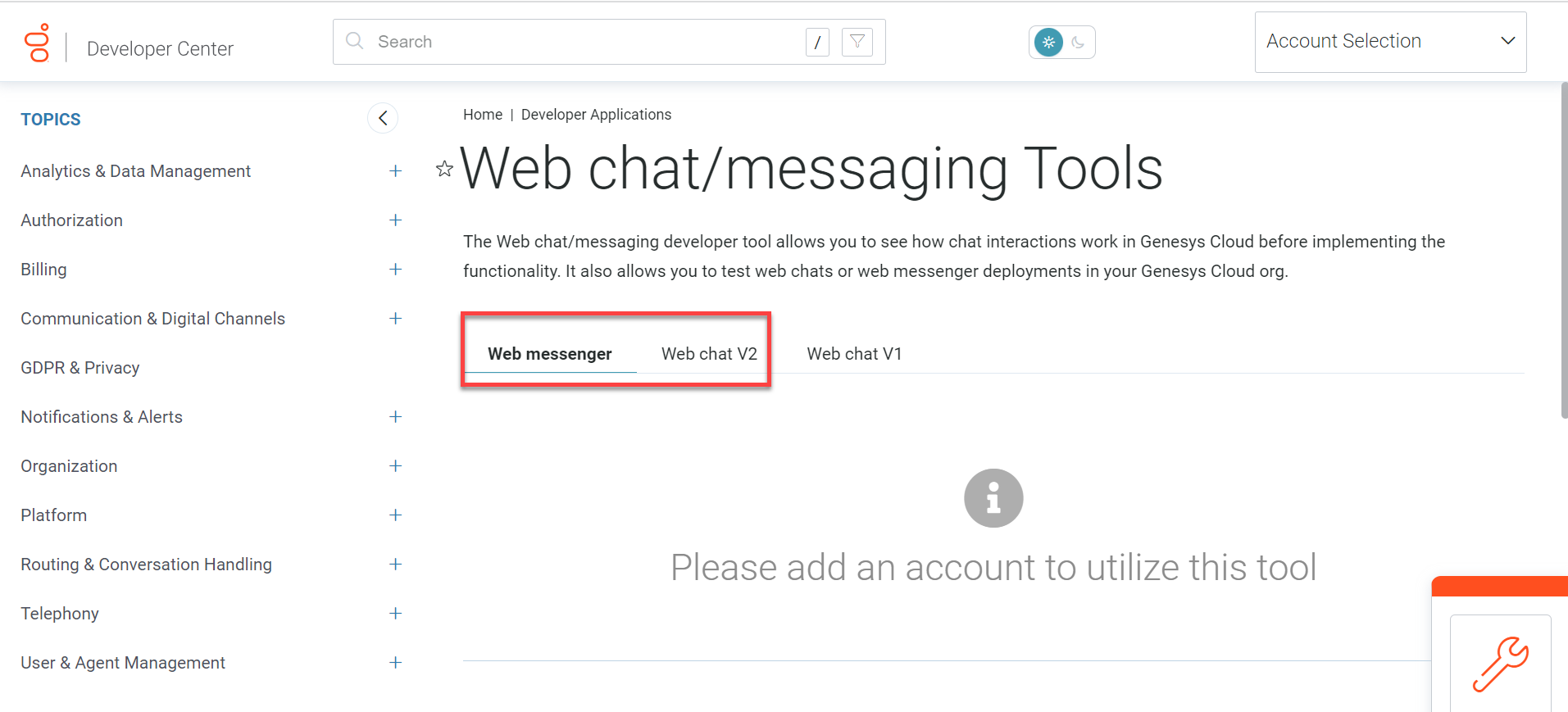Switch to dark mode moon toggle
Screen dimensions: 1568x712
(1078, 43)
